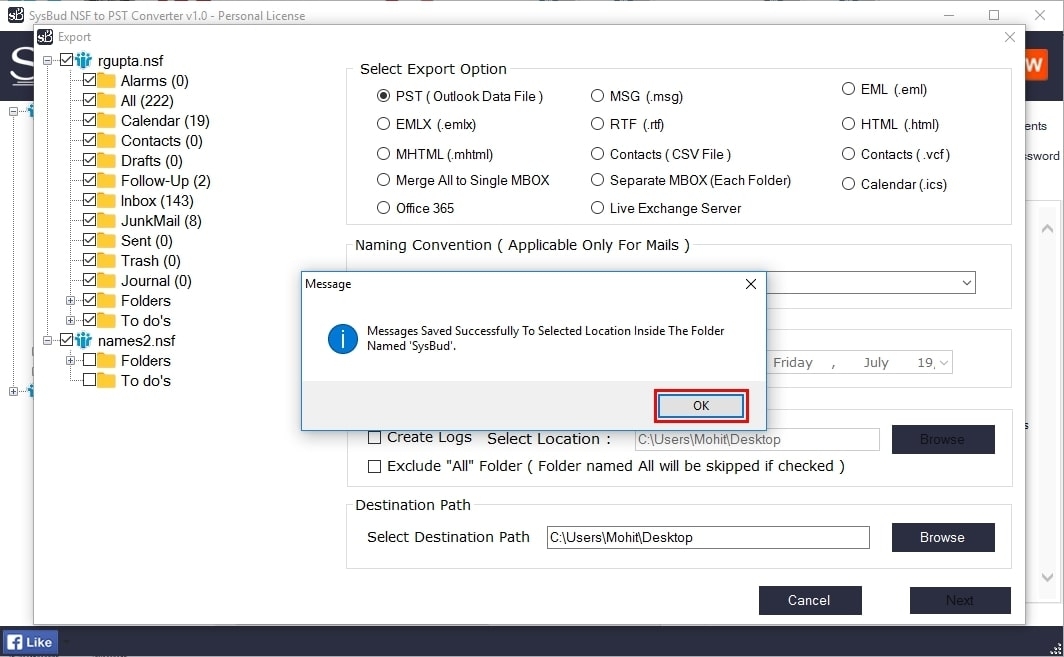This screenshot has height=657, width=1064.
Task: Select the EMLX (.emlx) export option
Action: pyautogui.click(x=383, y=124)
